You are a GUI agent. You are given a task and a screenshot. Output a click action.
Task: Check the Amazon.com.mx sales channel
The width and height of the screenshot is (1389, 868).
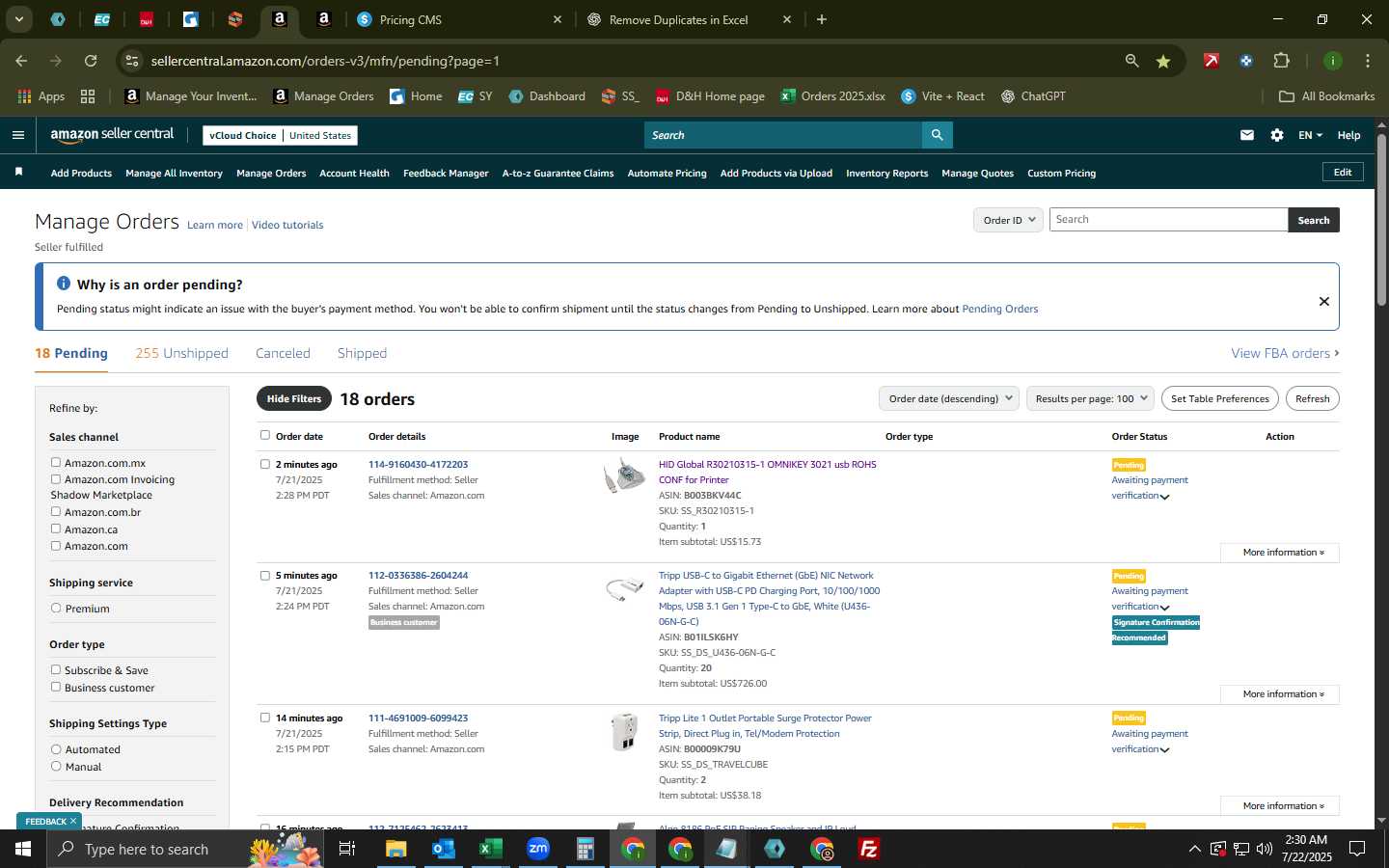click(x=56, y=463)
